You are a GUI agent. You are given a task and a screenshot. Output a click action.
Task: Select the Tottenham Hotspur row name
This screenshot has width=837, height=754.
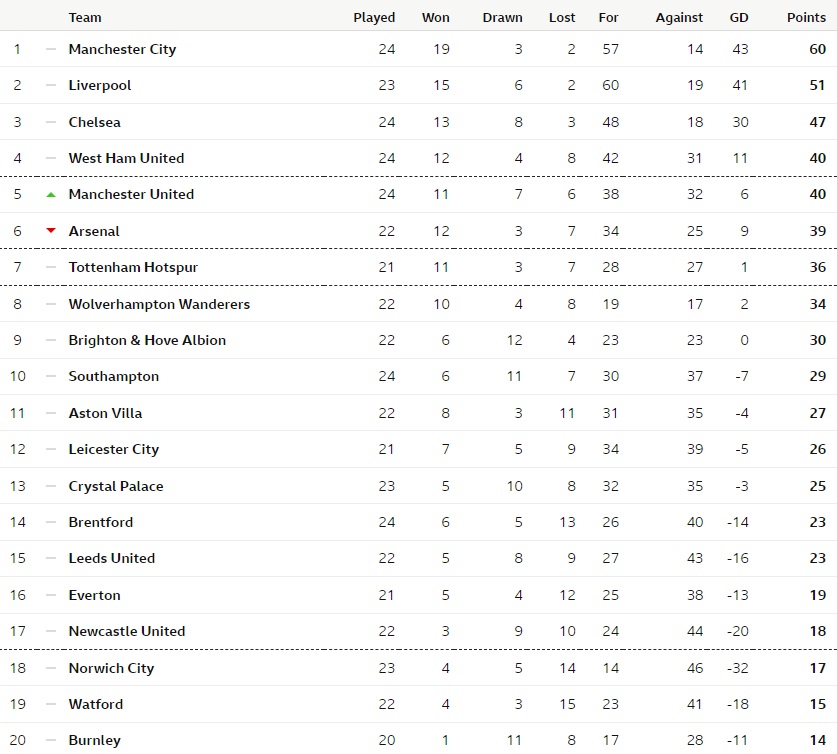click(133, 267)
